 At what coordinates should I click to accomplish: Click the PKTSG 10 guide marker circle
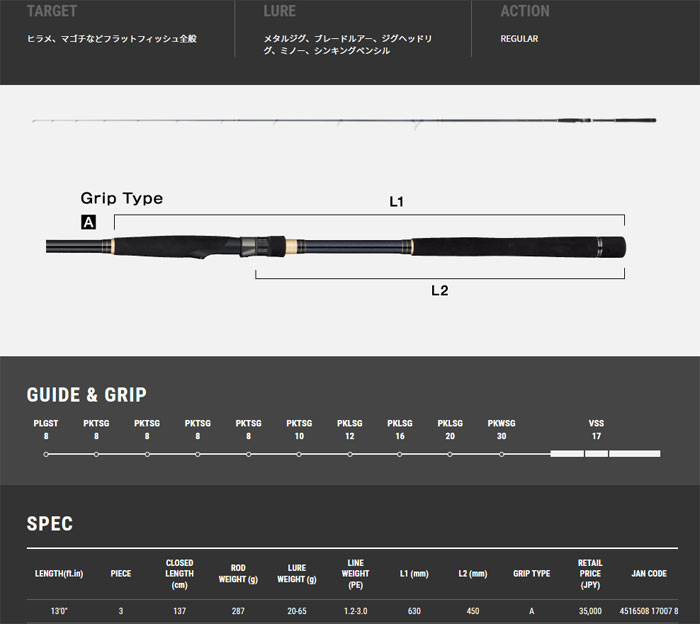pos(299,454)
